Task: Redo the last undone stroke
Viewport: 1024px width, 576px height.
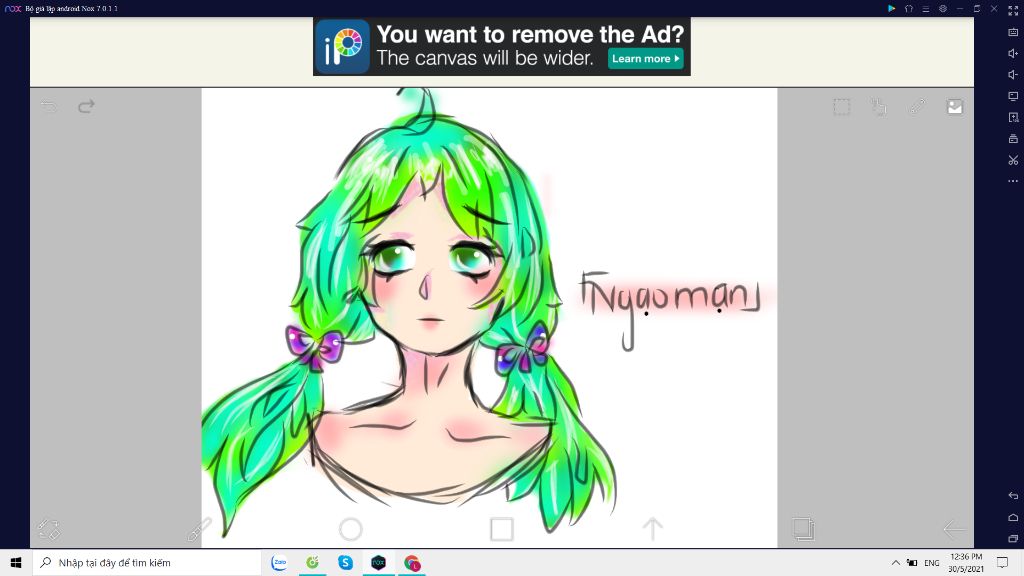Action: [x=86, y=106]
